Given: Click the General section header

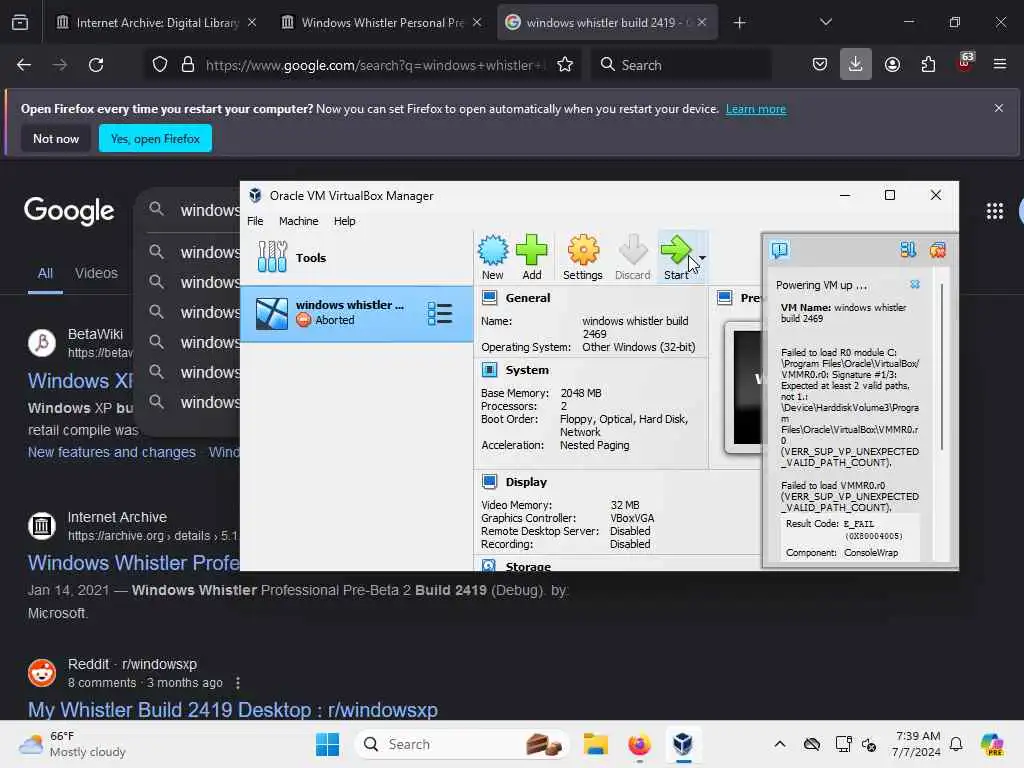Looking at the screenshot, I should [x=528, y=298].
